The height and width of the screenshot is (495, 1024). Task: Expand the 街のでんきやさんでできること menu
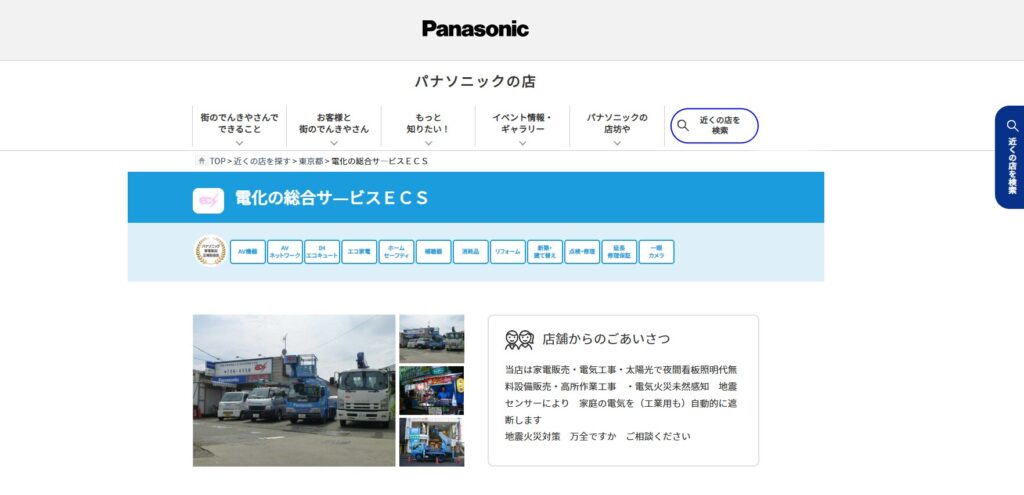pos(239,125)
